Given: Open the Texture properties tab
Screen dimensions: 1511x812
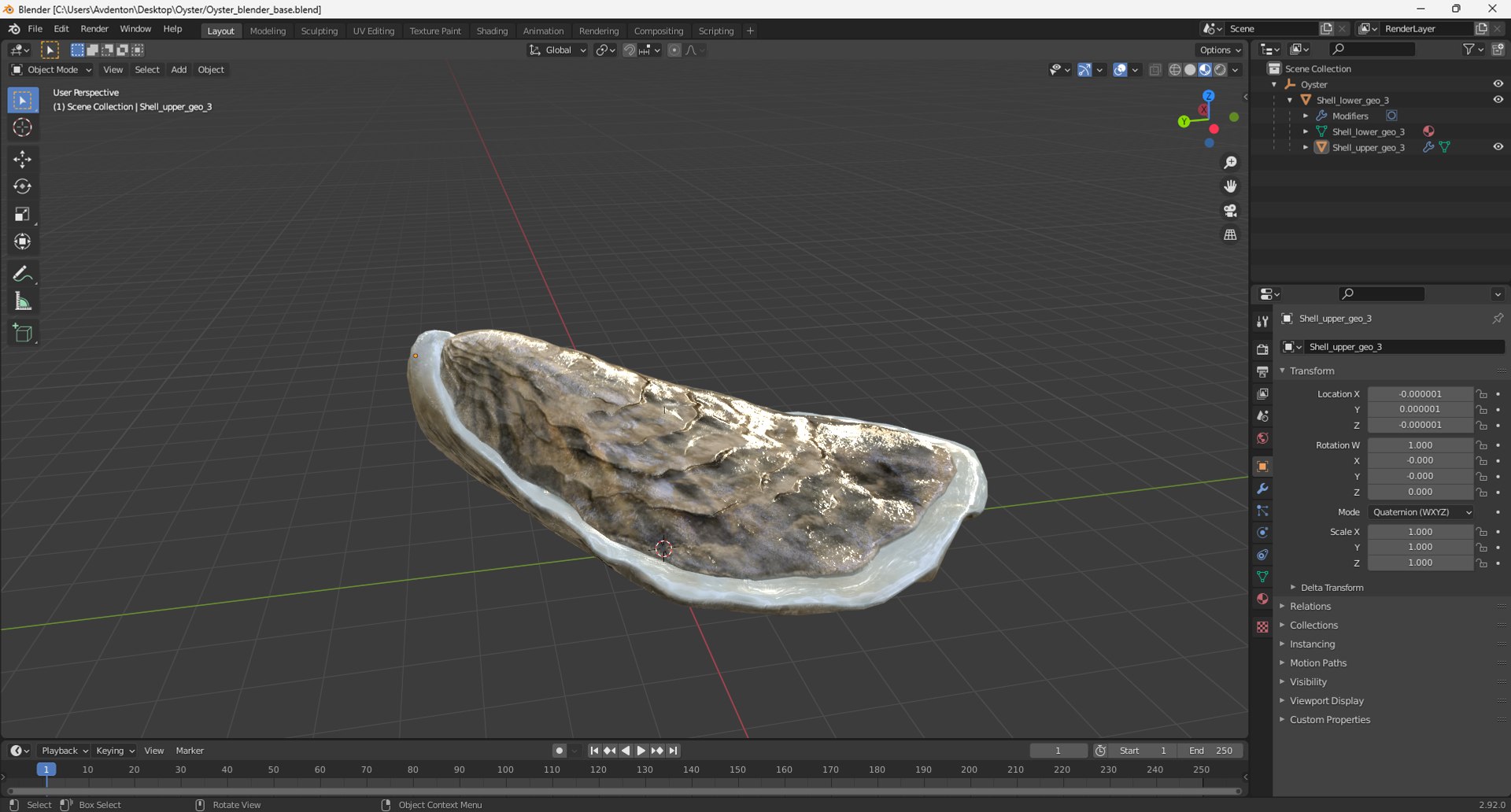Looking at the screenshot, I should (1262, 627).
